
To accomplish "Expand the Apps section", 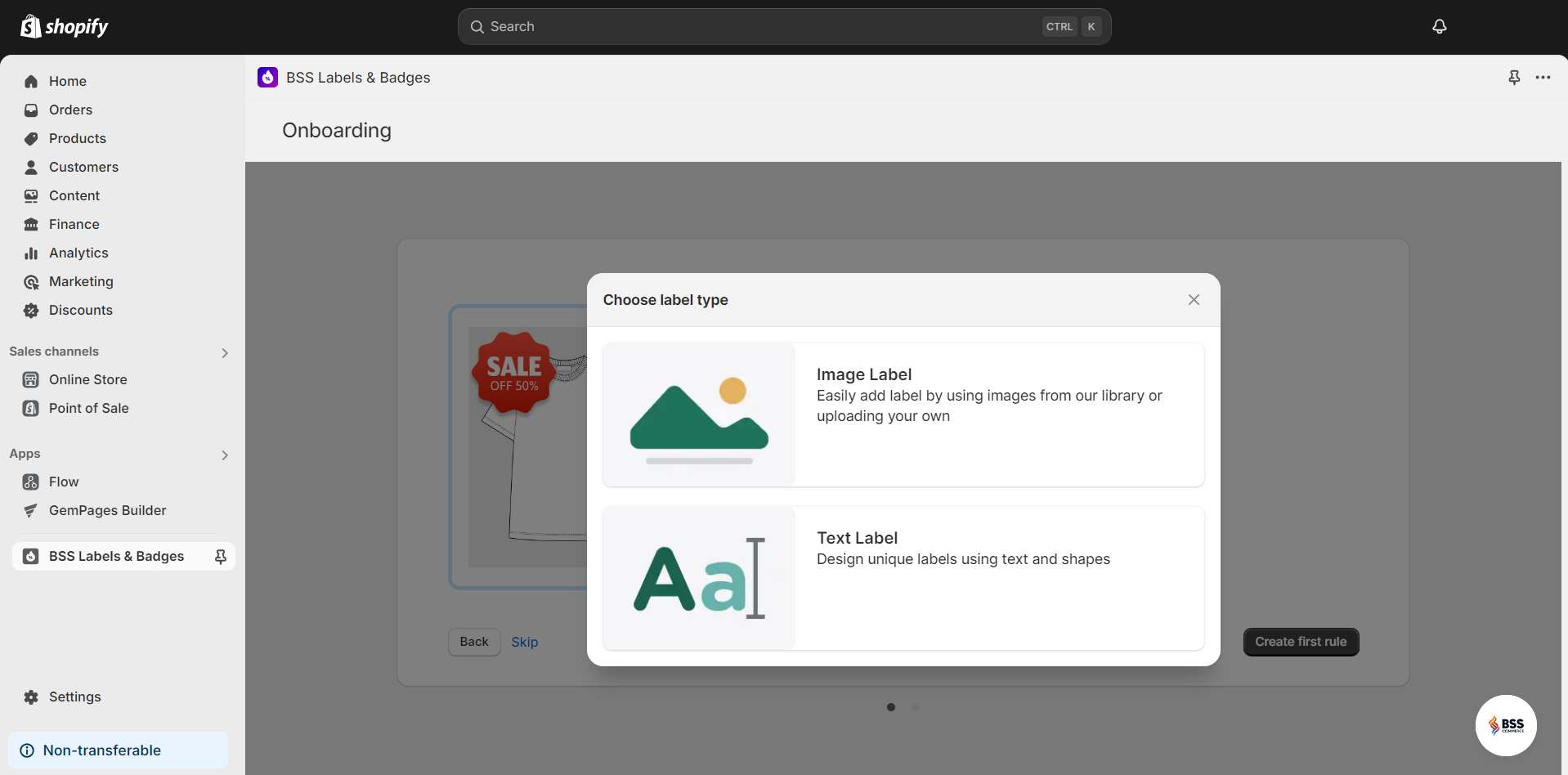I will tap(225, 455).
